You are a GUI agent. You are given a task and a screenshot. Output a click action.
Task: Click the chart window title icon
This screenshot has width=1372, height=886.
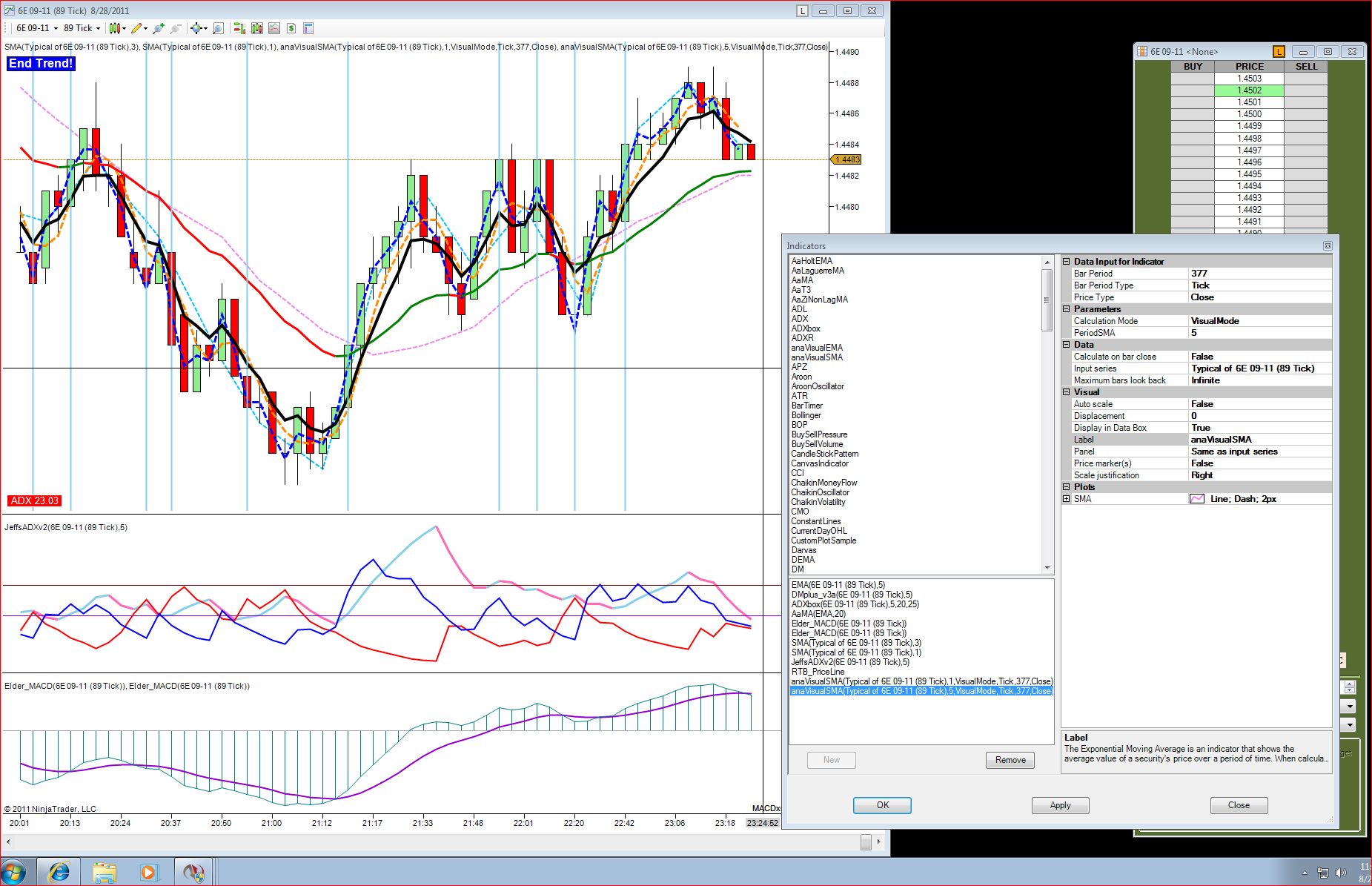click(x=9, y=10)
